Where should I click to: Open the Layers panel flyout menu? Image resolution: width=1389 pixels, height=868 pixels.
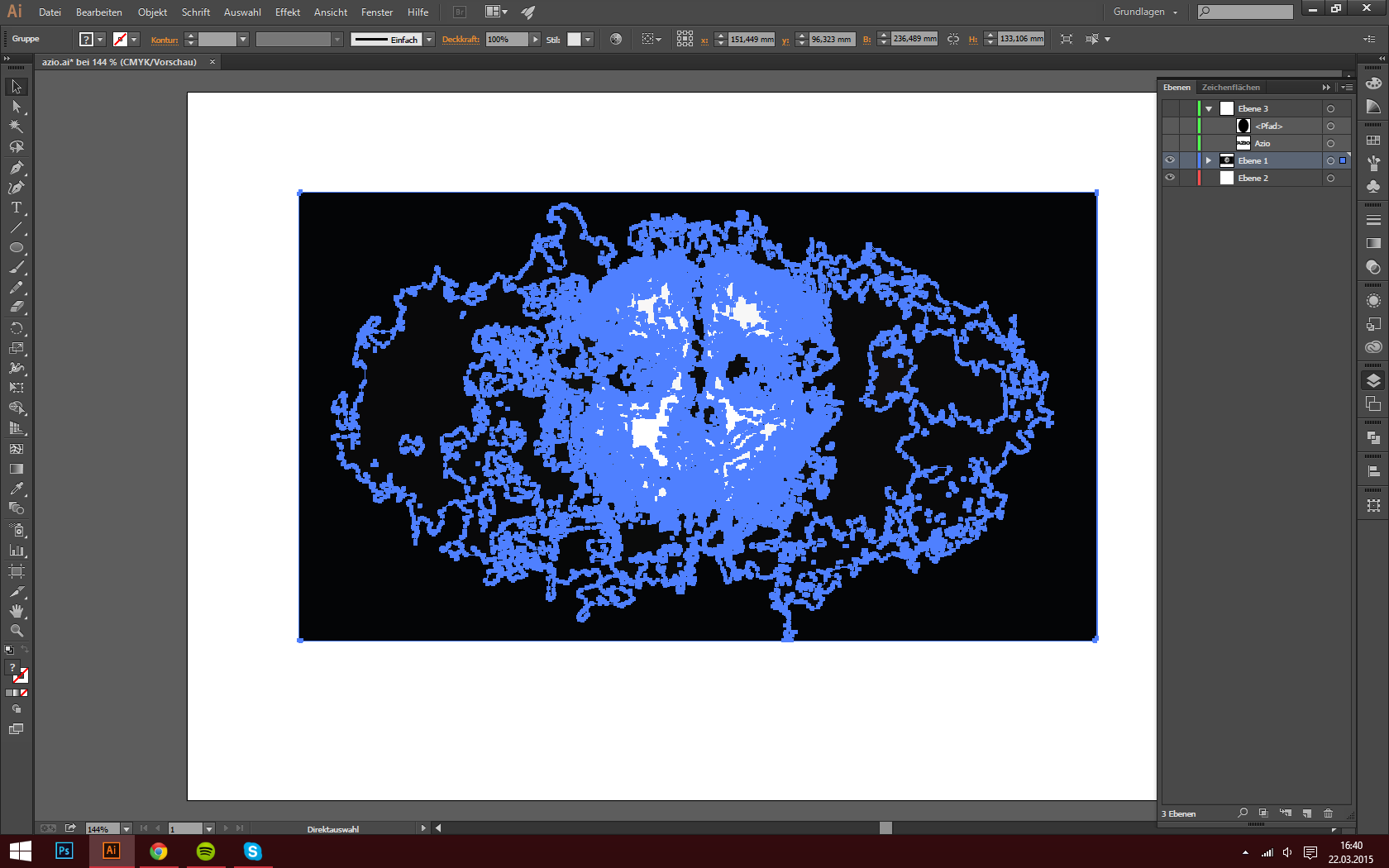pos(1347,87)
